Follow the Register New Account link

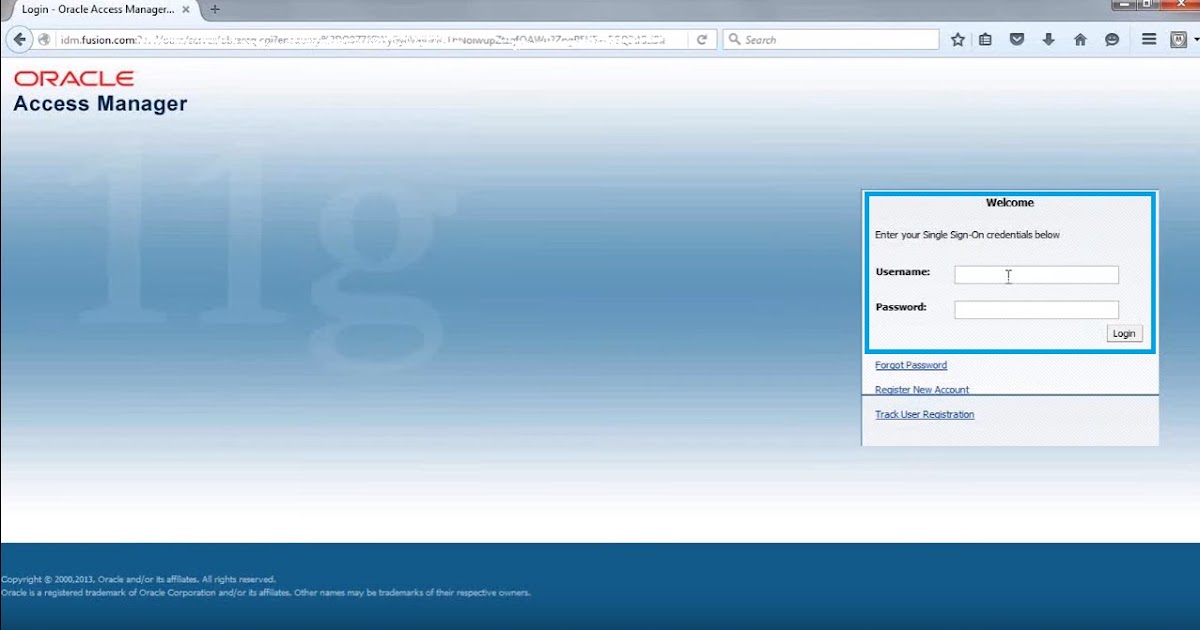920,389
